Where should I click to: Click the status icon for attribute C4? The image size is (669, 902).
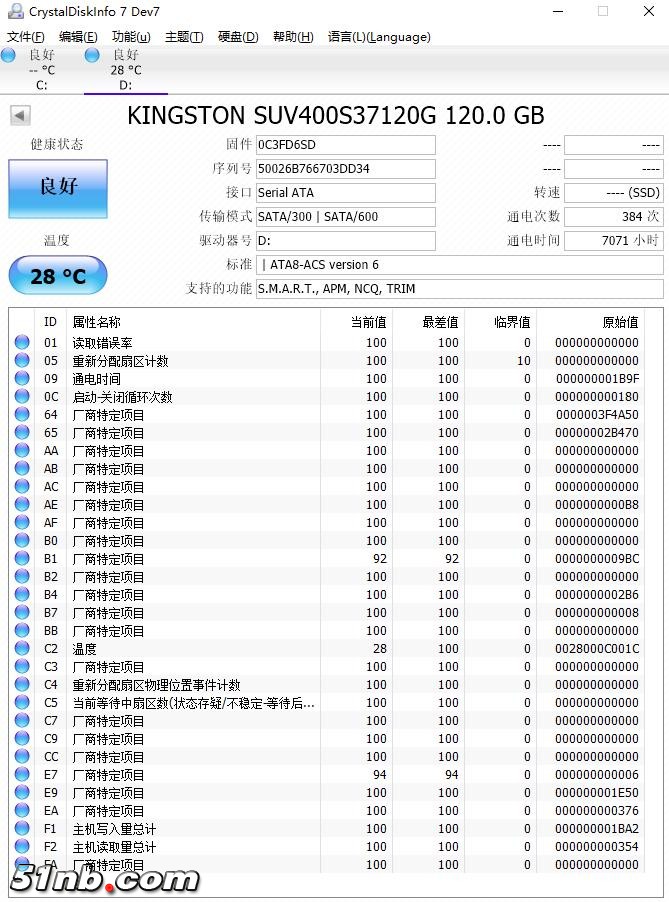22,685
